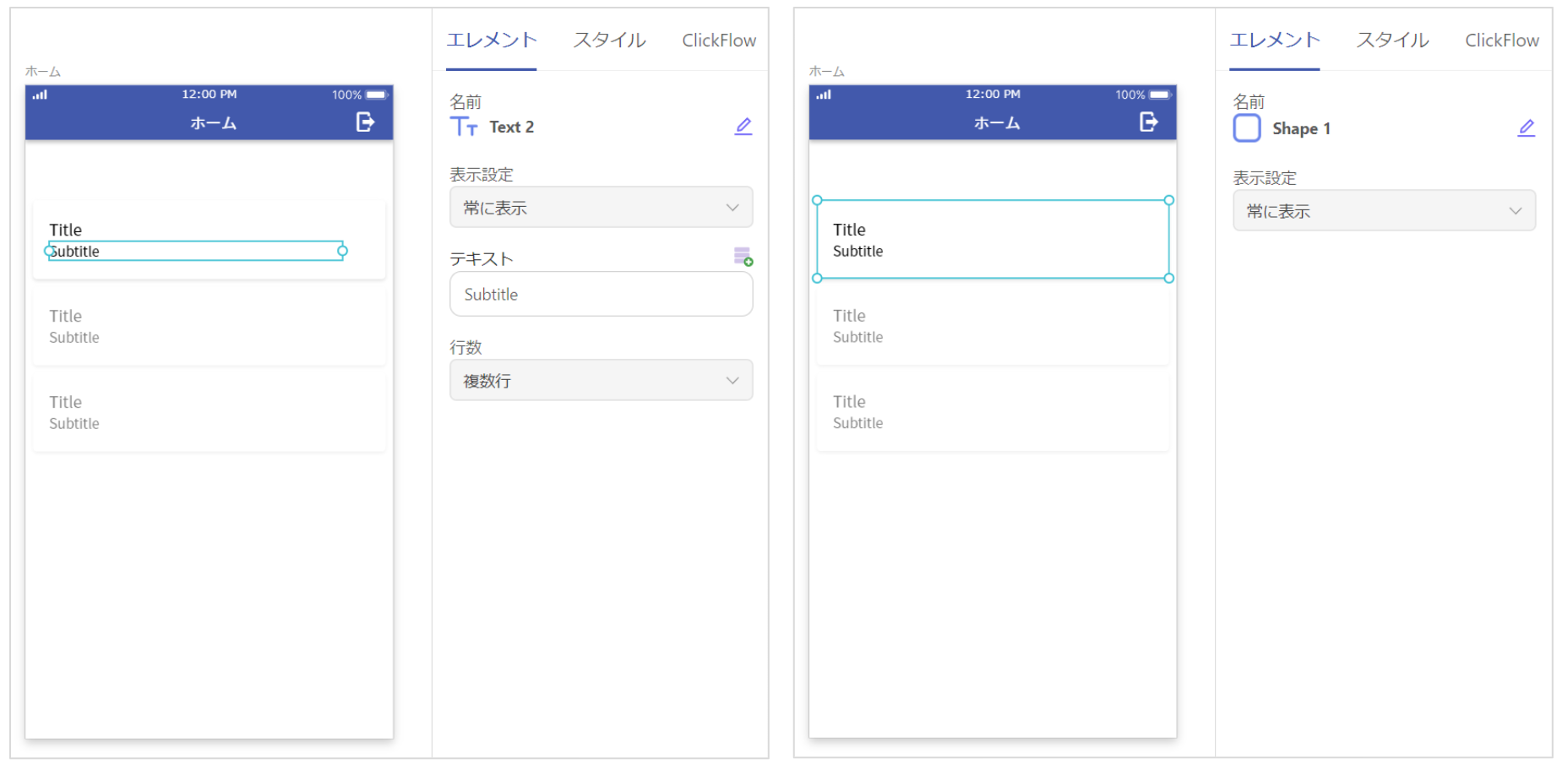Click the add database value icon
This screenshot has height=770, width=1568.
(x=743, y=257)
